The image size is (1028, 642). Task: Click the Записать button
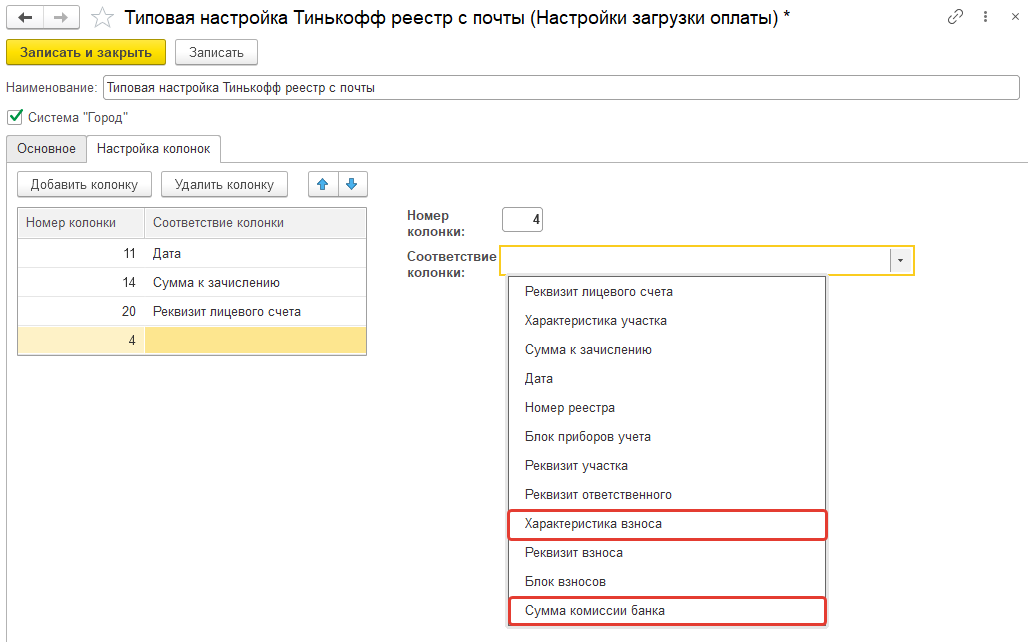point(216,52)
